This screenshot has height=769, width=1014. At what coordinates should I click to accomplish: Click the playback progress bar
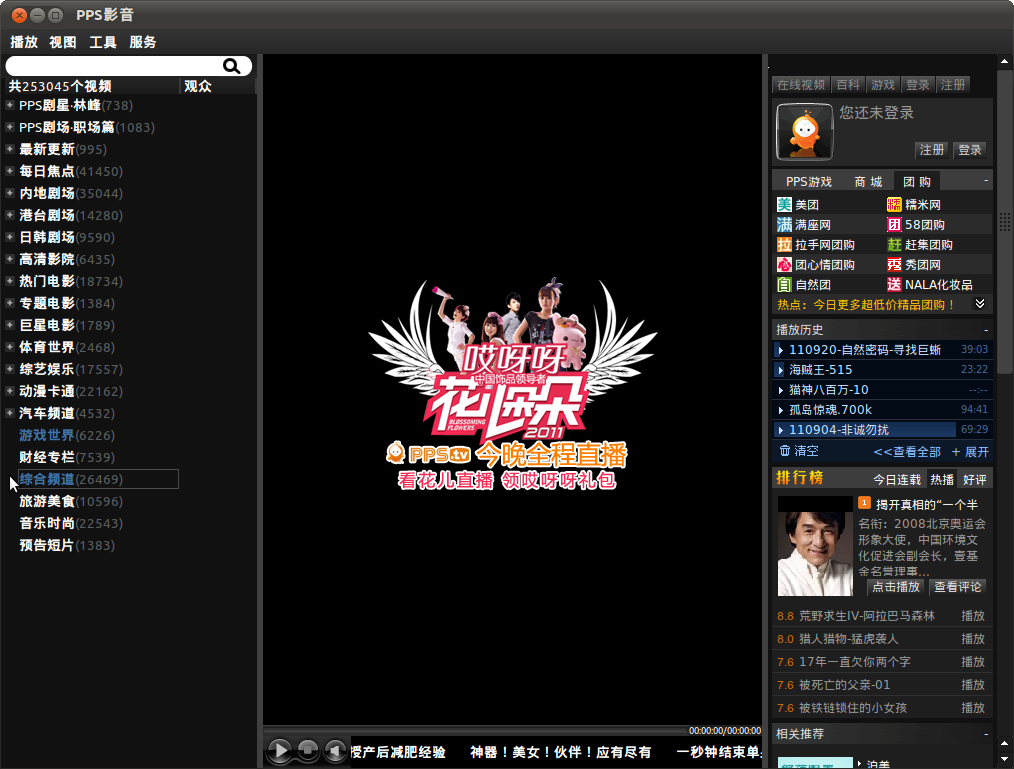(475, 730)
